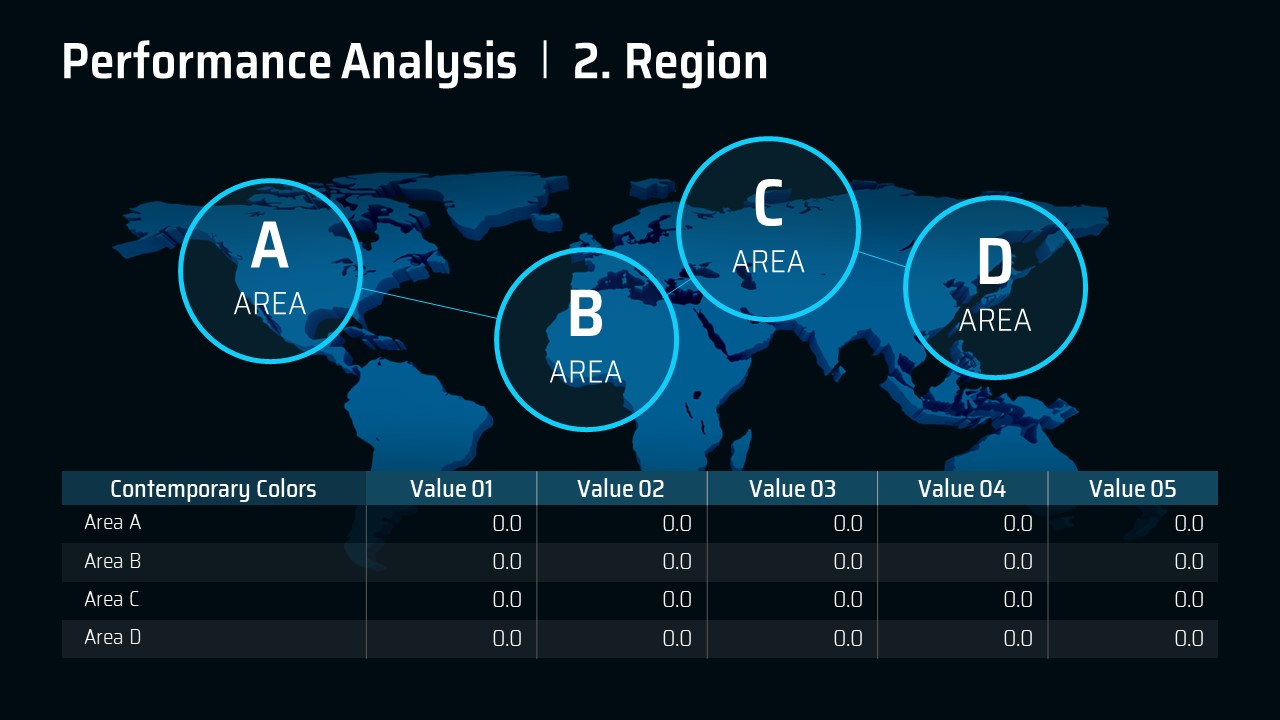Click Area A's Value 01 cell
Viewport: 1280px width, 720px height.
[x=507, y=524]
